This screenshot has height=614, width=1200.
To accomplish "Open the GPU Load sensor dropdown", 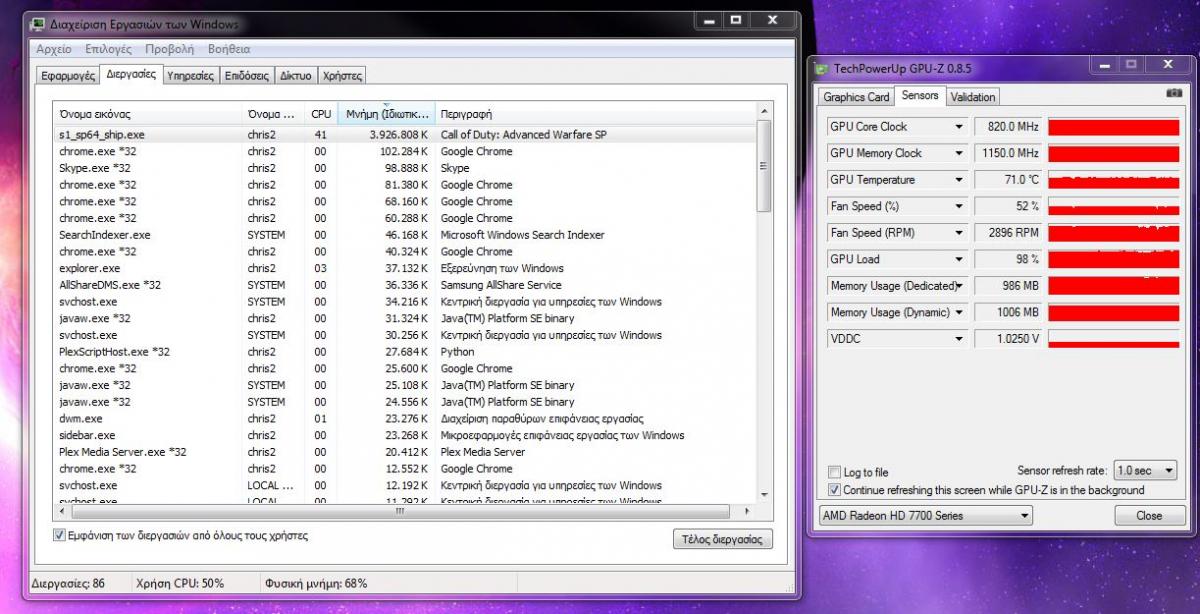I will 959,259.
